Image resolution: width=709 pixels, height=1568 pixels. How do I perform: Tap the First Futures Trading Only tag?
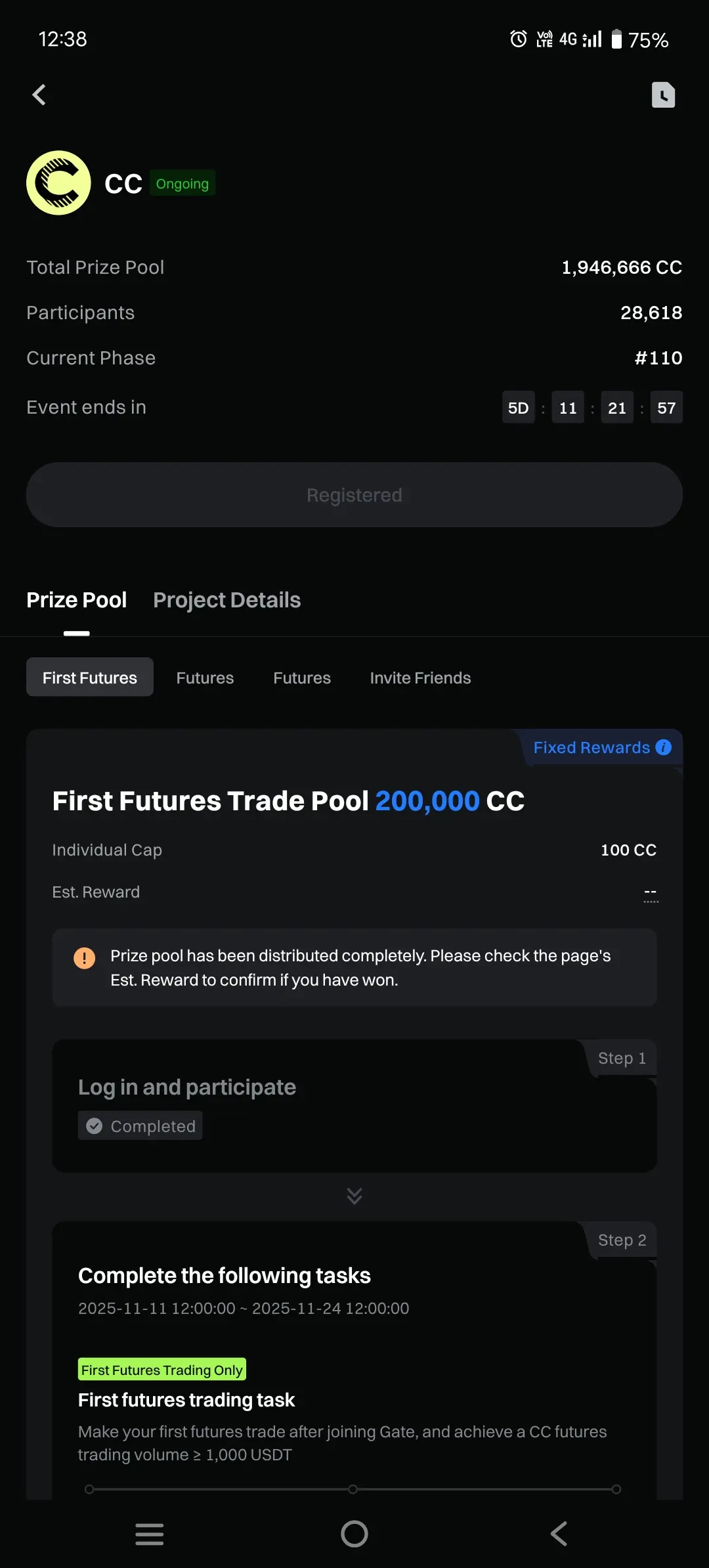click(x=161, y=1370)
